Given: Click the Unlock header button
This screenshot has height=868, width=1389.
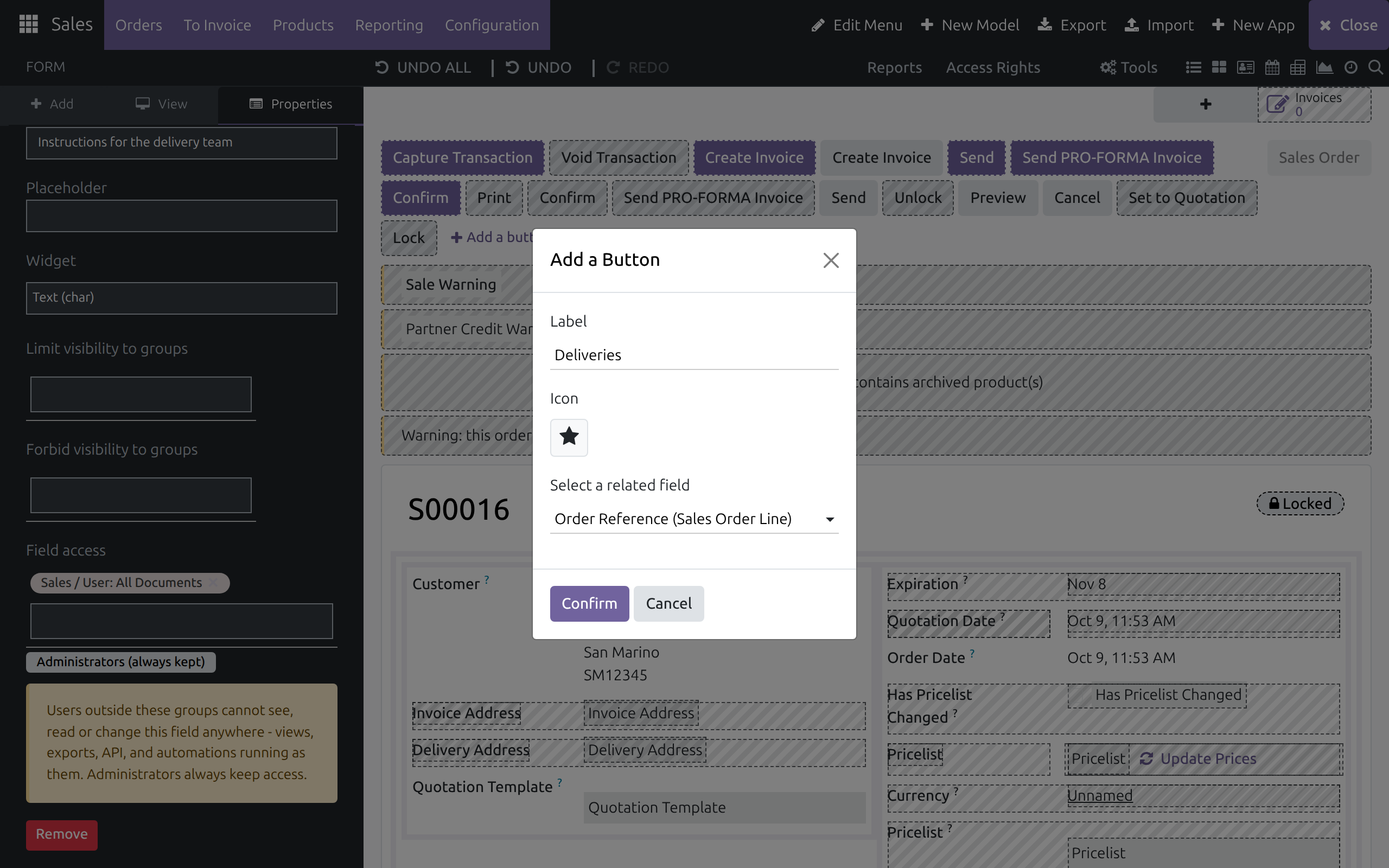Looking at the screenshot, I should pyautogui.click(x=918, y=198).
